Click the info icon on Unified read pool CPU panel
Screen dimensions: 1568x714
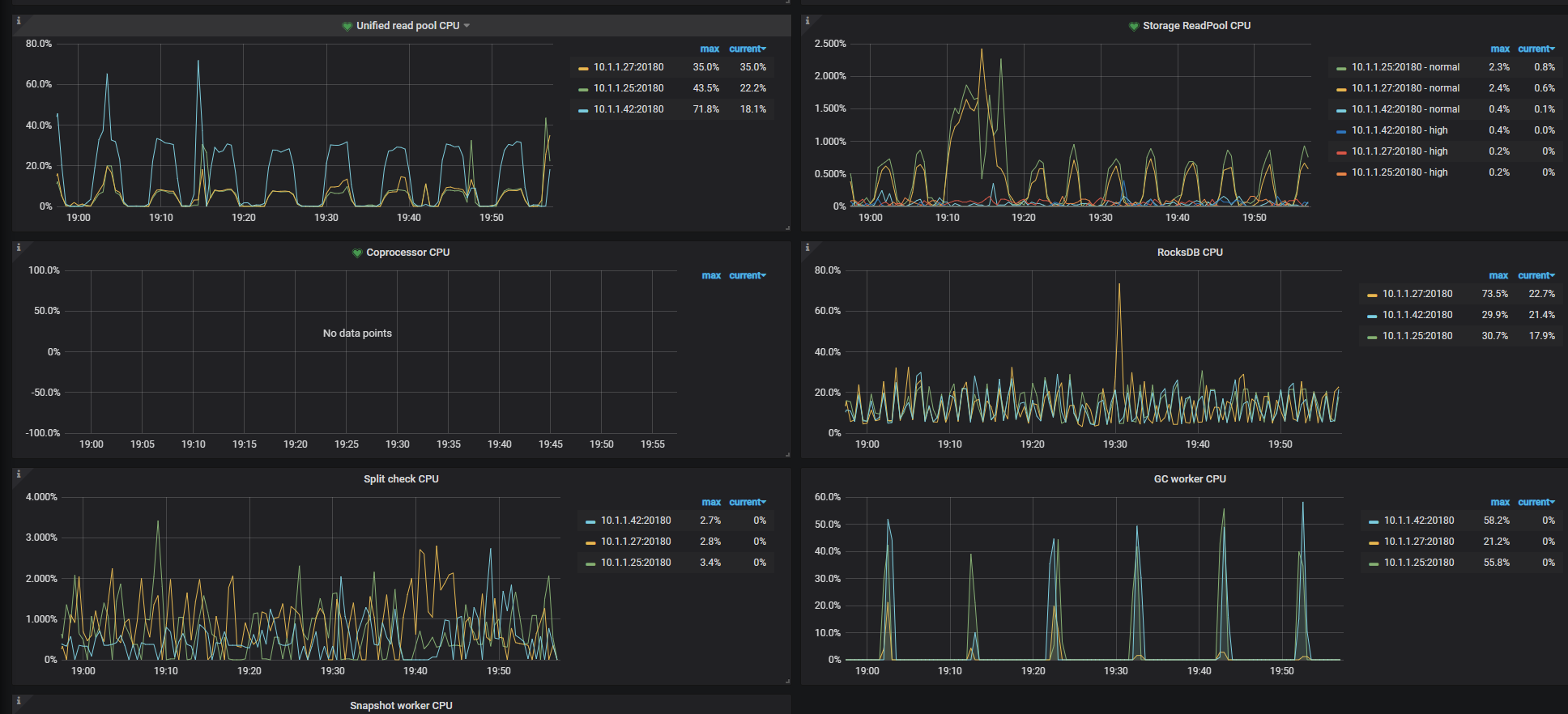coord(19,21)
